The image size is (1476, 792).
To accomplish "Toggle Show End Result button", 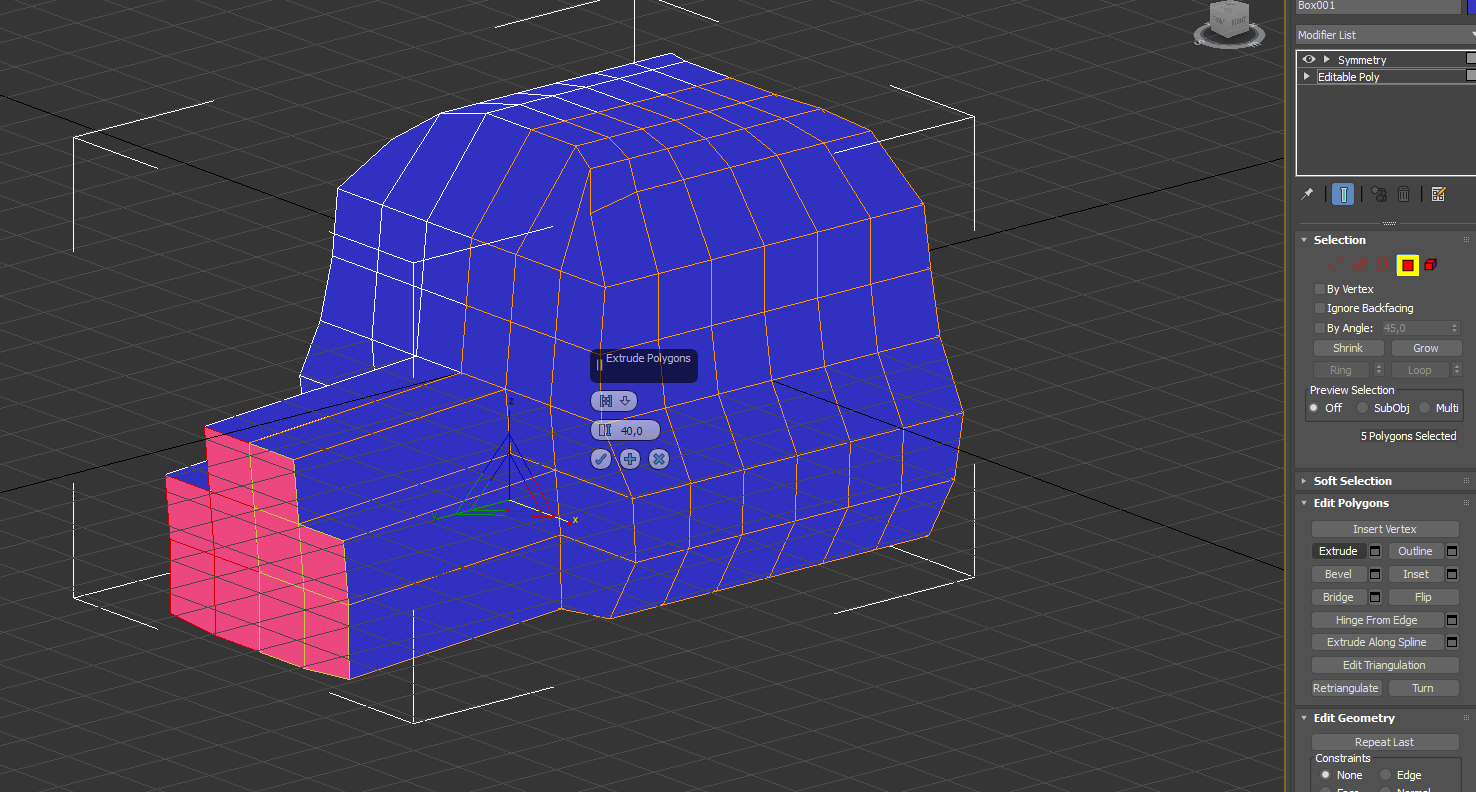I will click(1343, 194).
